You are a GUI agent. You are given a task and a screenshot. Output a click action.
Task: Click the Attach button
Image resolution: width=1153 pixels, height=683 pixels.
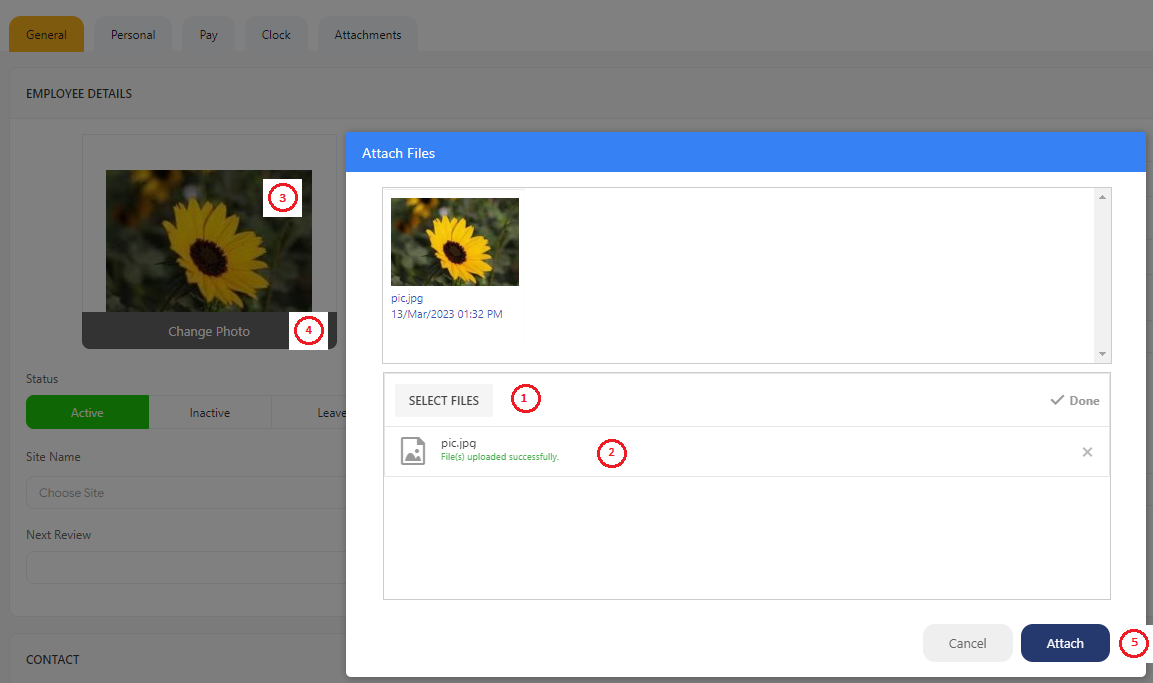click(1065, 643)
